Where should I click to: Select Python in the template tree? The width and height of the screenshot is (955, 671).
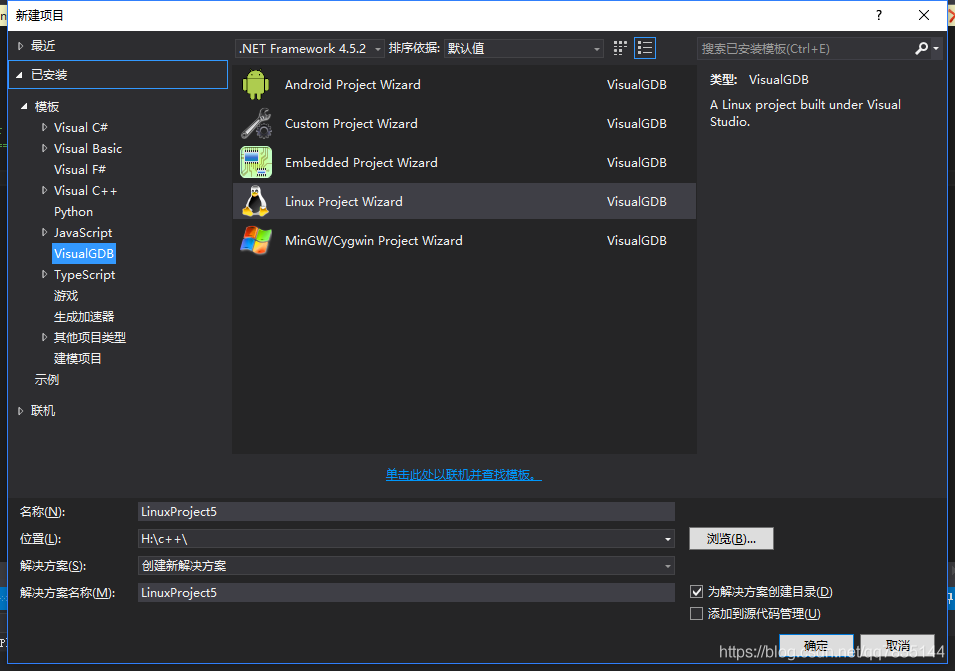coord(73,211)
